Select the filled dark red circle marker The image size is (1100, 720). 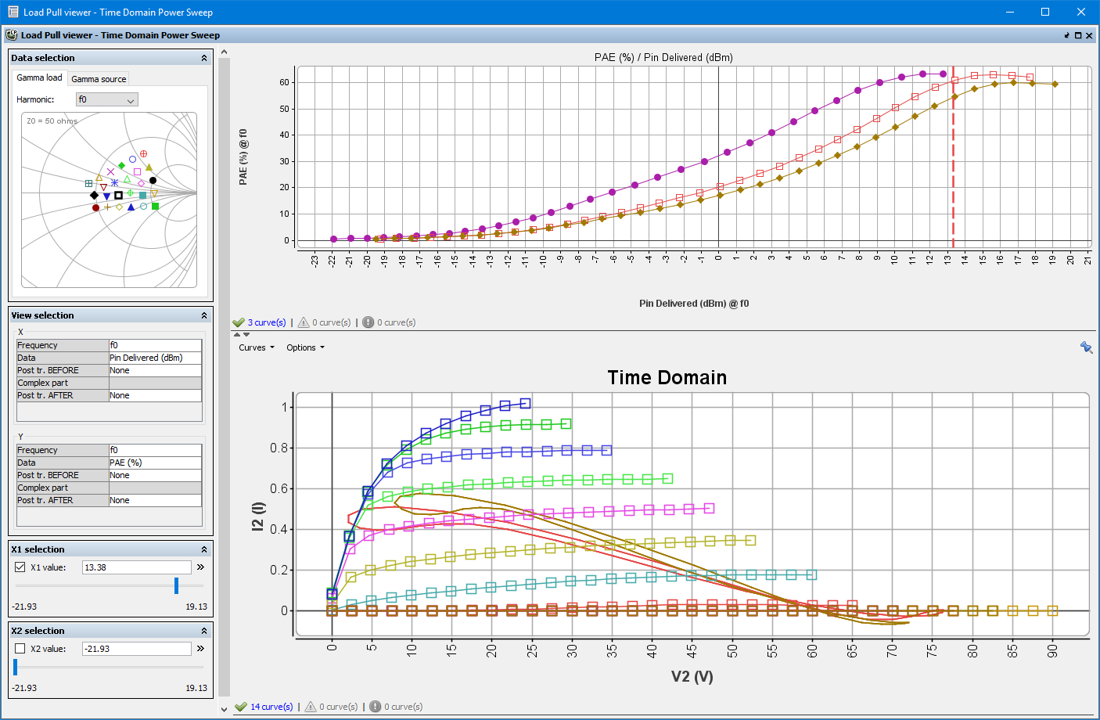[96, 208]
